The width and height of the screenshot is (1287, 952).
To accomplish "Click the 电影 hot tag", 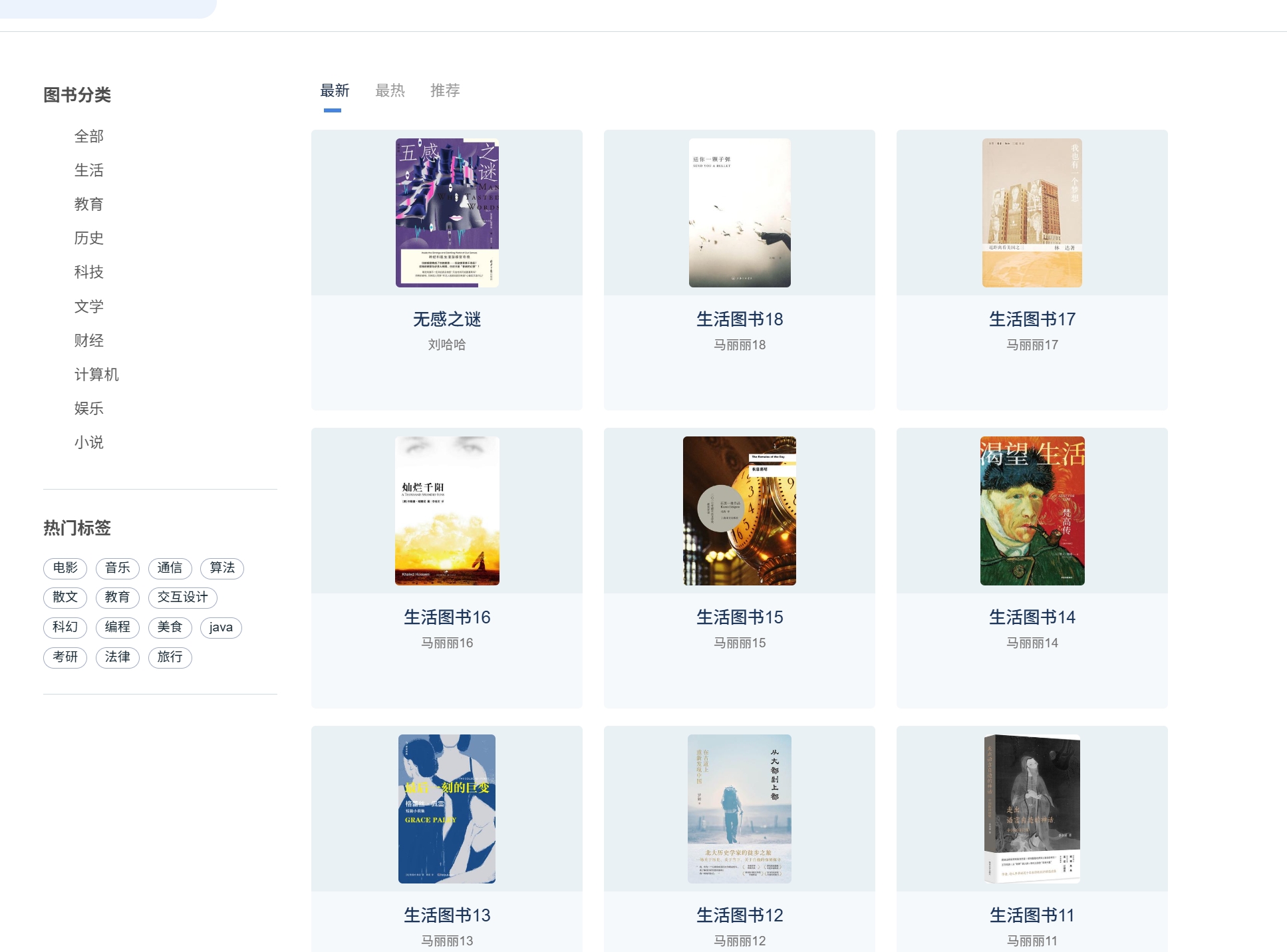I will [x=65, y=568].
